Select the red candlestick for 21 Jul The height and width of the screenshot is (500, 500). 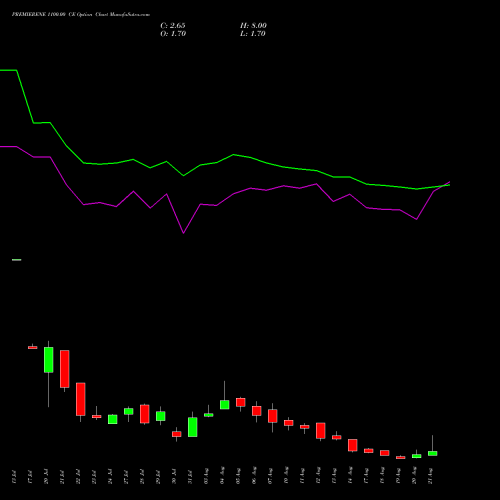point(65,369)
